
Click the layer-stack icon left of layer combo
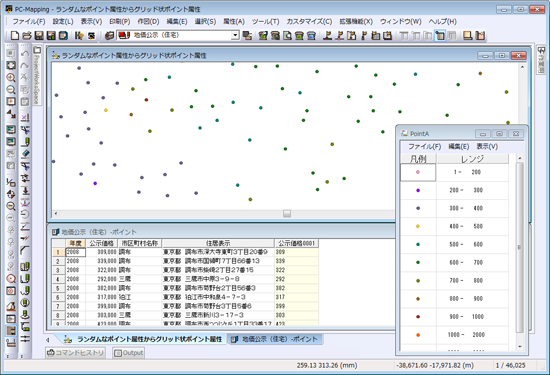(109, 35)
